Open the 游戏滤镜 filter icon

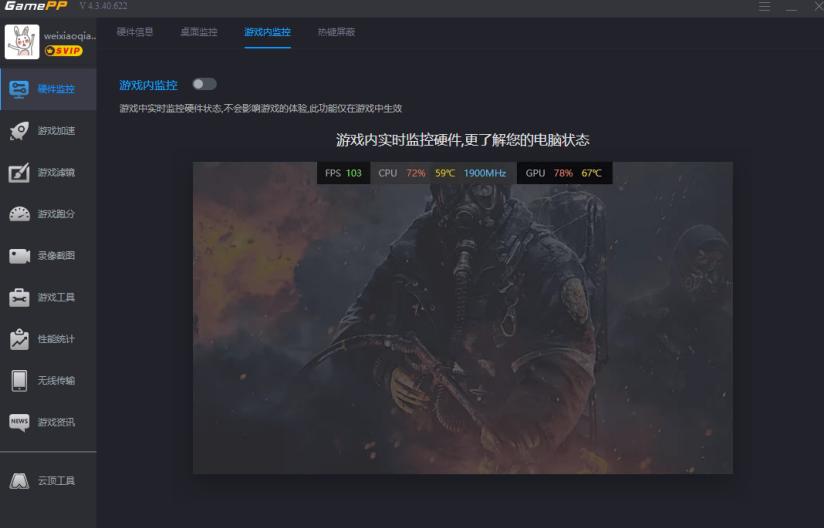[19, 172]
